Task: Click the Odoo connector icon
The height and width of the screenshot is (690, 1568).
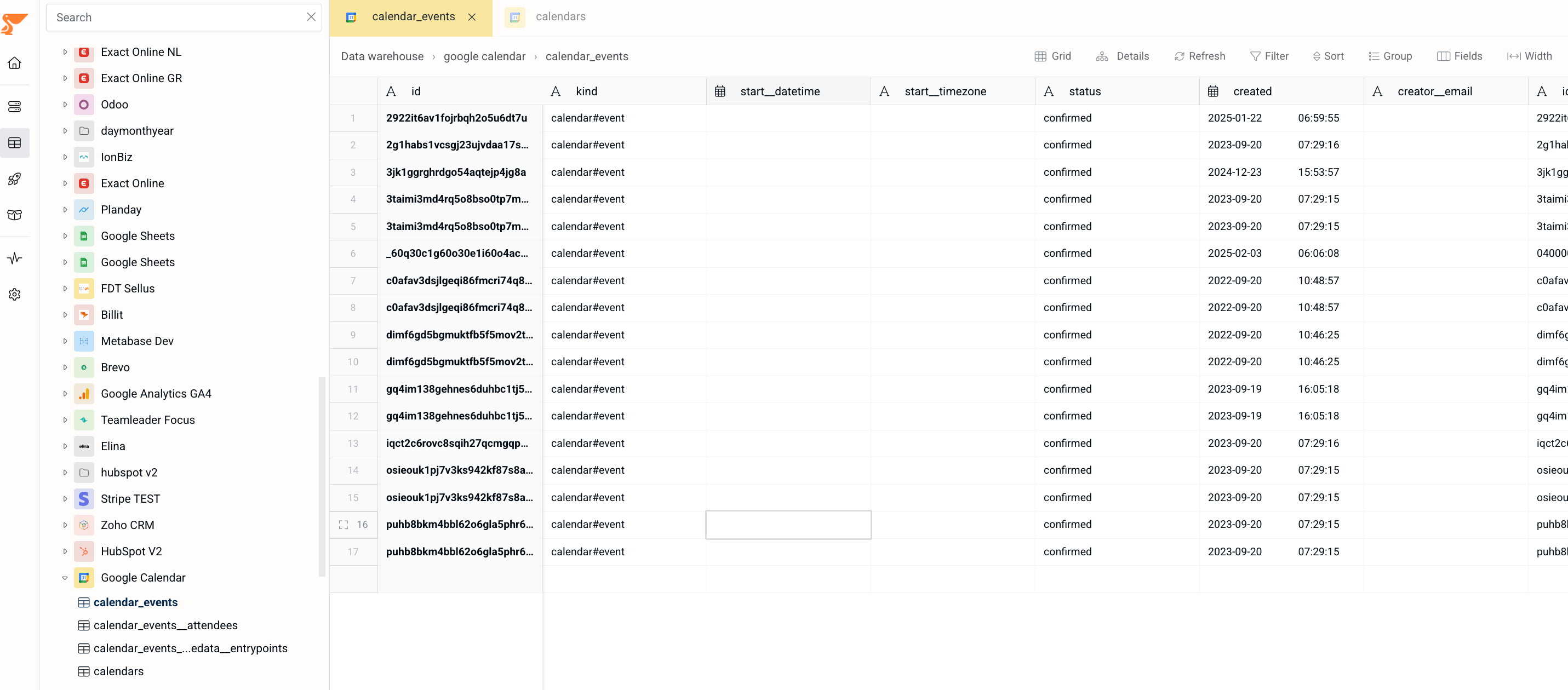Action: tap(84, 105)
